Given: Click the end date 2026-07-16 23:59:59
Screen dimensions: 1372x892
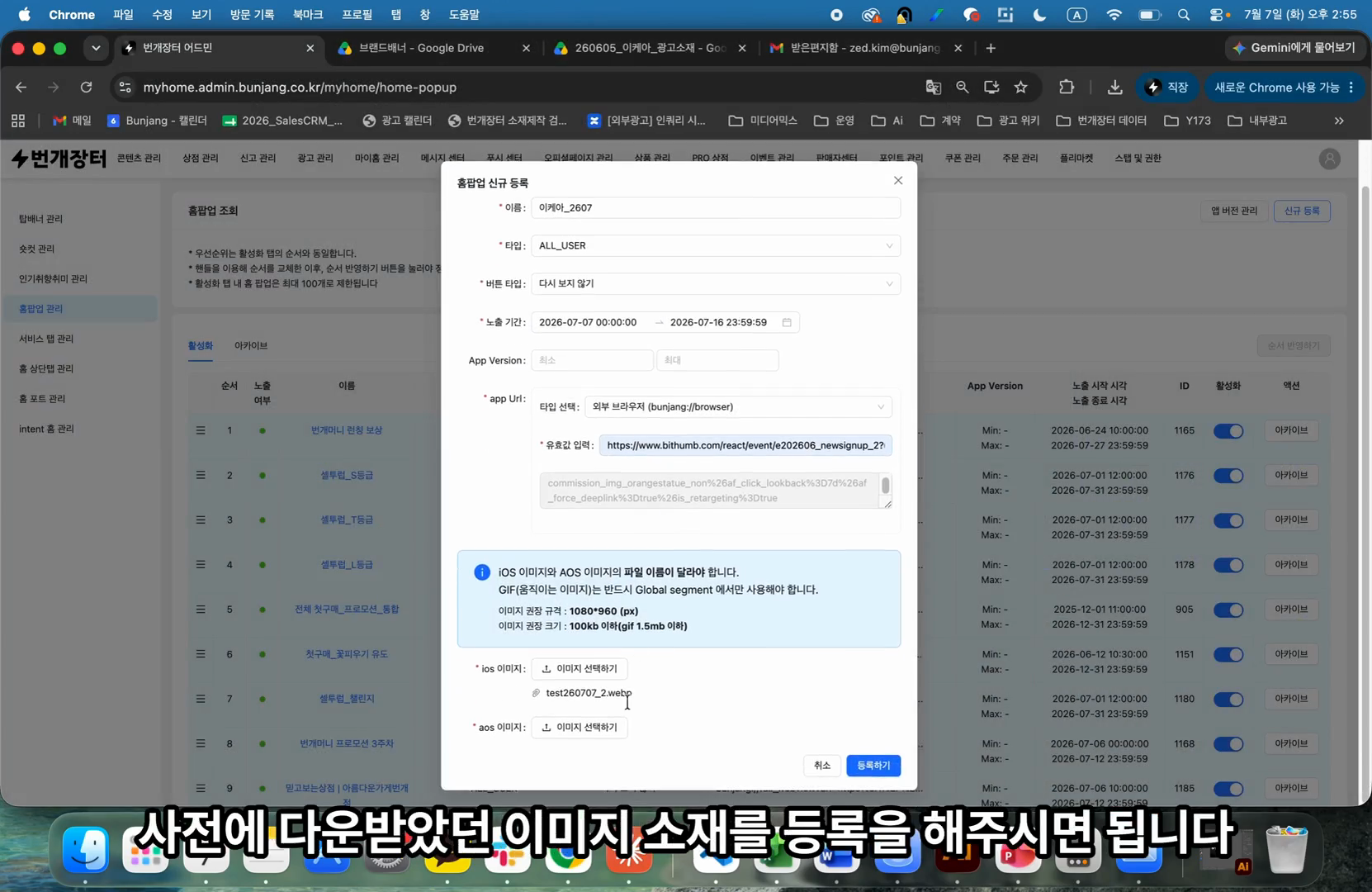Looking at the screenshot, I should click(x=718, y=322).
